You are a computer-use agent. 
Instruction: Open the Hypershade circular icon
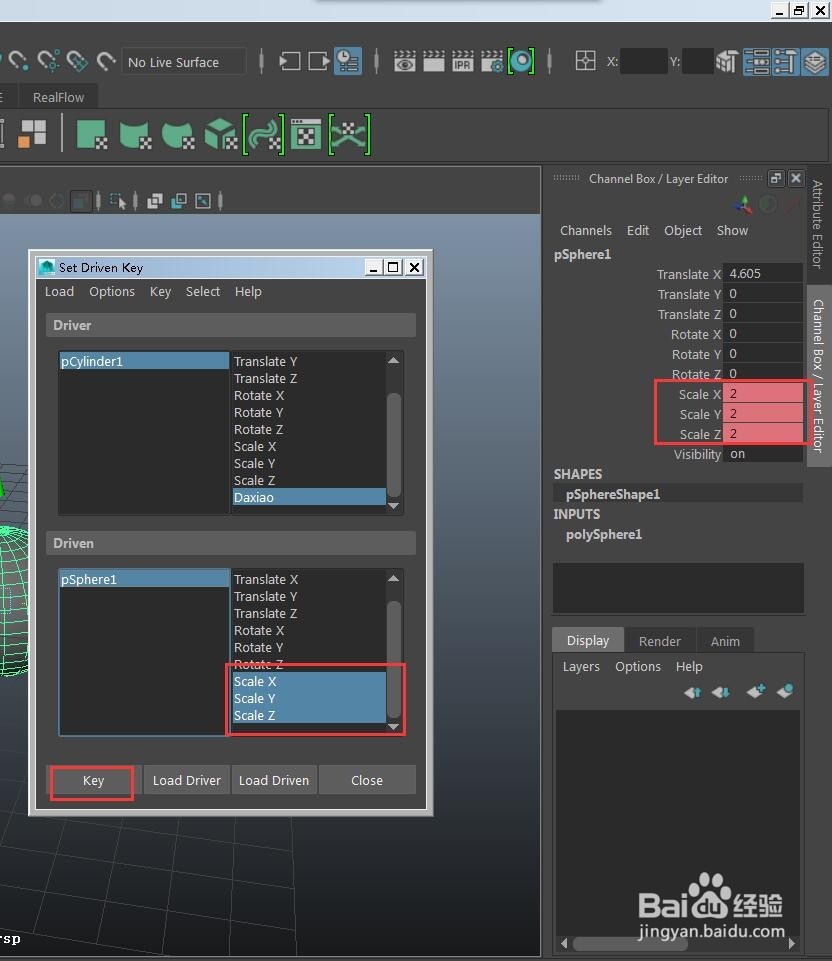pyautogui.click(x=521, y=61)
